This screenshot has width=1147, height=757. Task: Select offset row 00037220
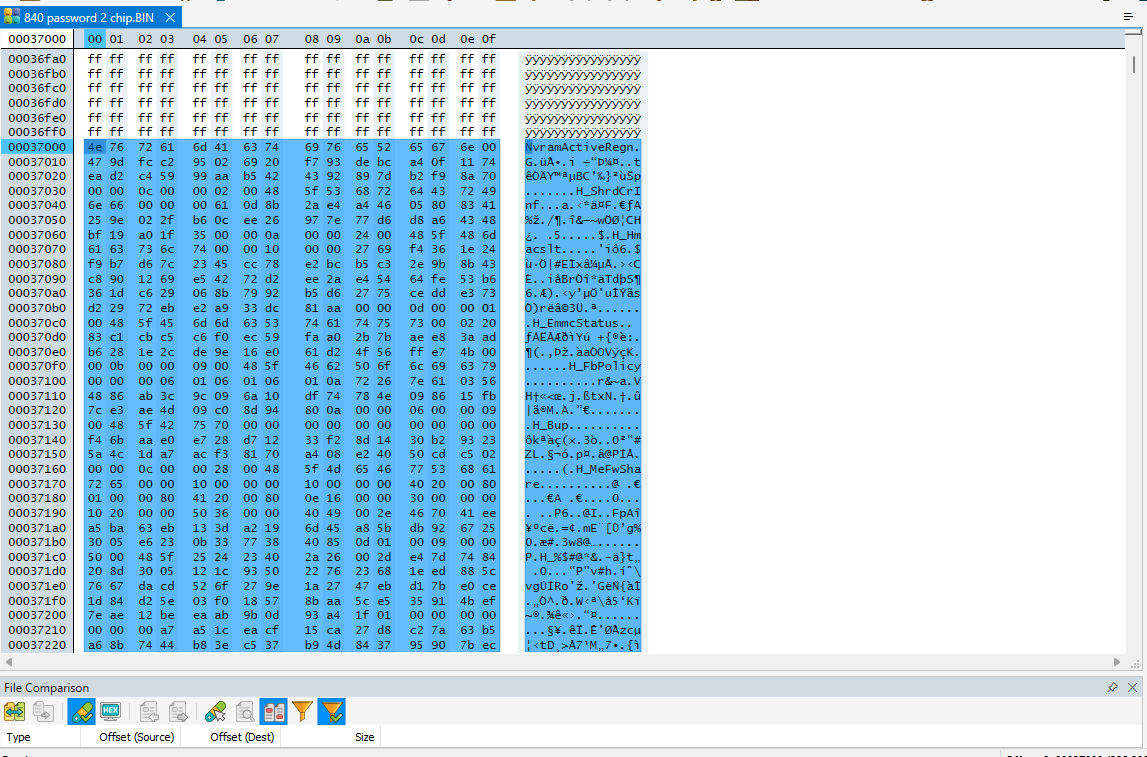click(37, 644)
